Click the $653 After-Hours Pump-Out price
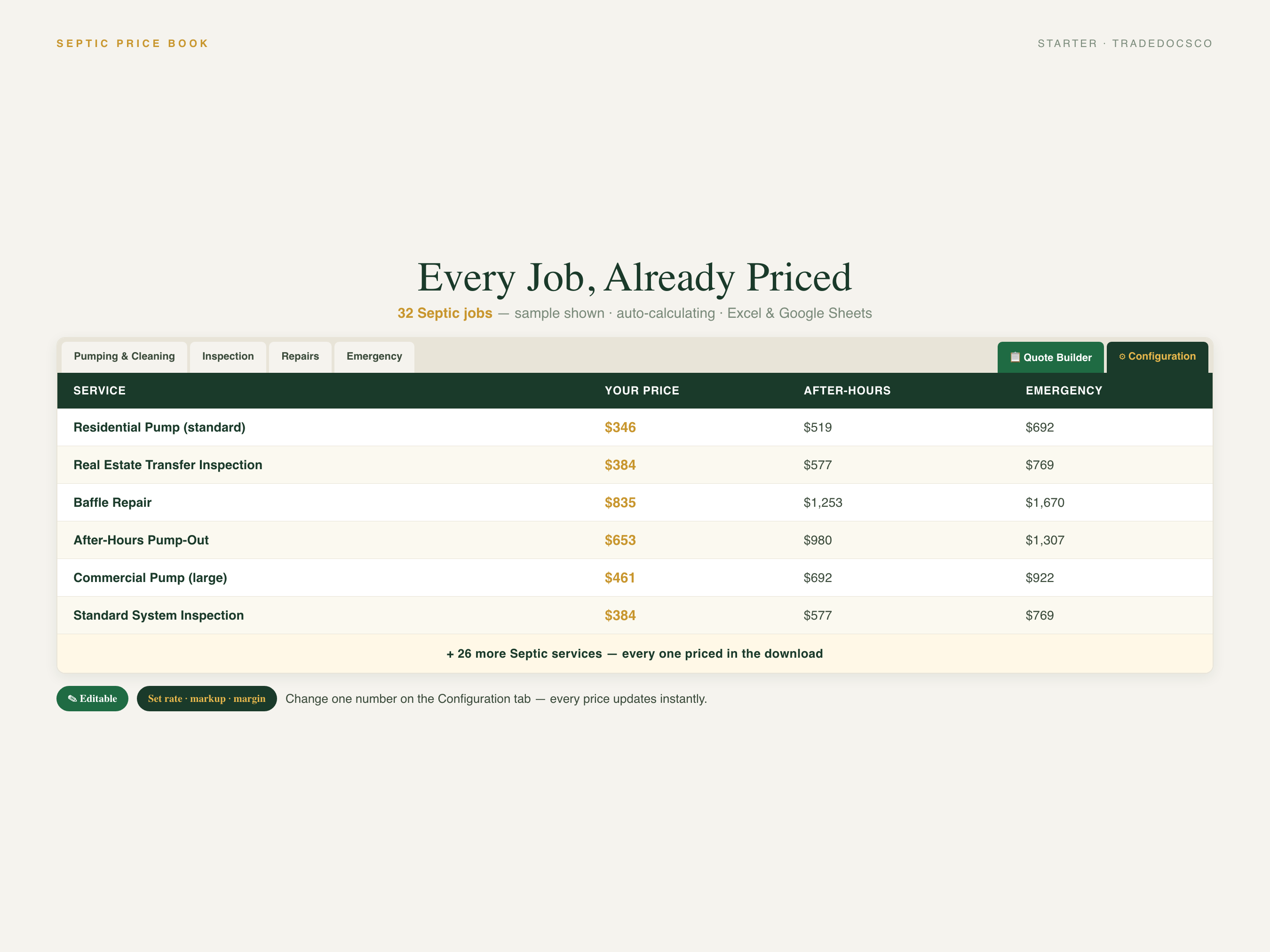 tap(620, 540)
